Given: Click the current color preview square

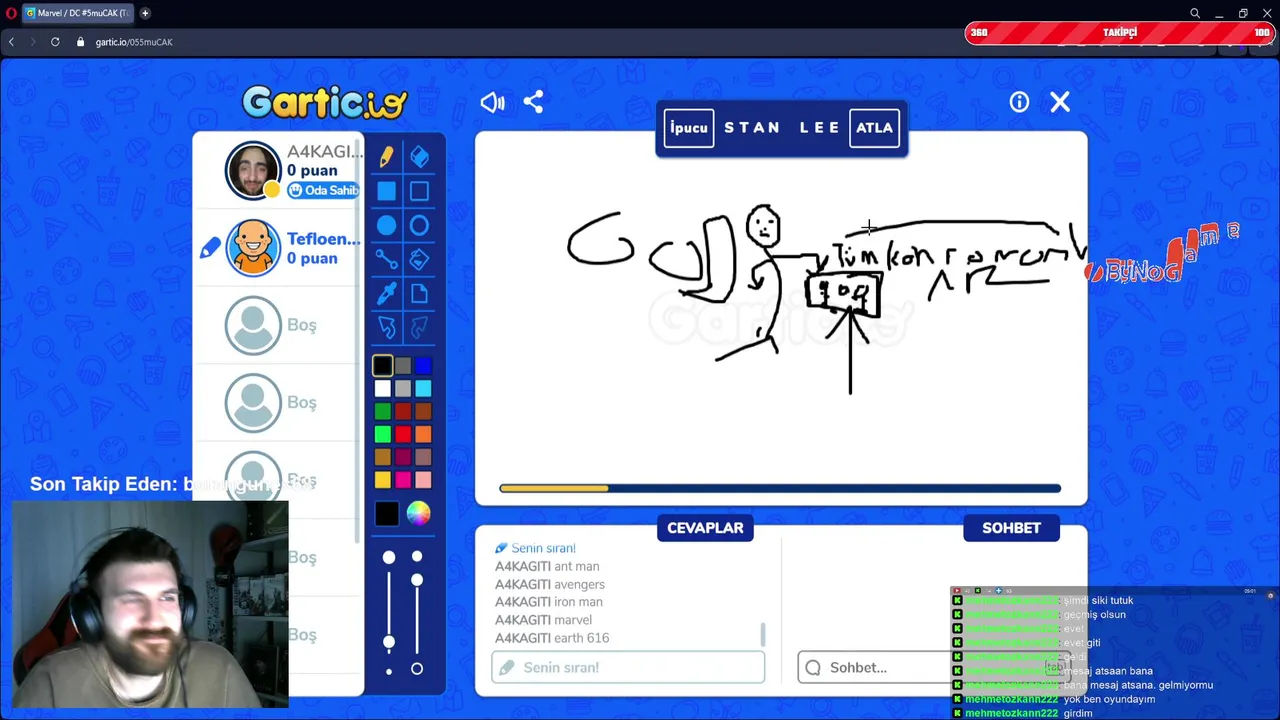Looking at the screenshot, I should 387,514.
